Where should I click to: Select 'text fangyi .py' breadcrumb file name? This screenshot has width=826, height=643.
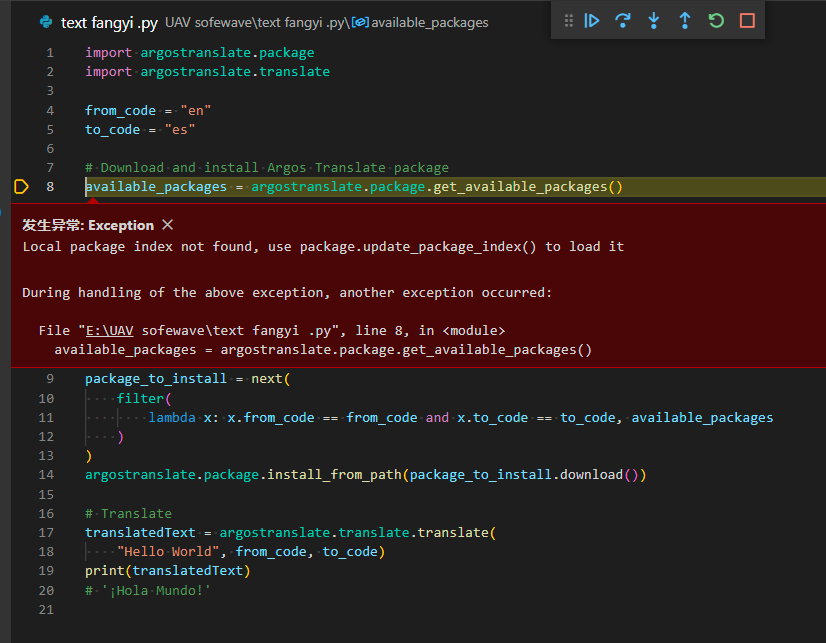click(x=109, y=23)
